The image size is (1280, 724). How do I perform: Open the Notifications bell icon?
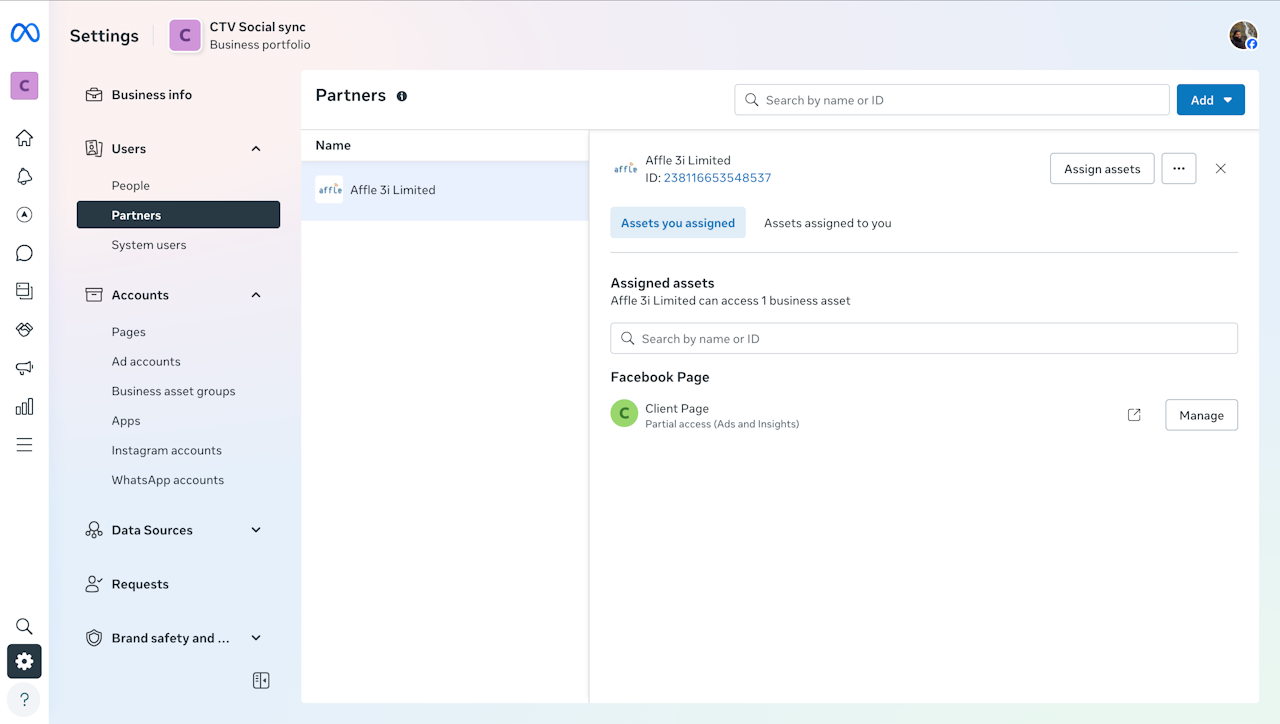pos(24,177)
